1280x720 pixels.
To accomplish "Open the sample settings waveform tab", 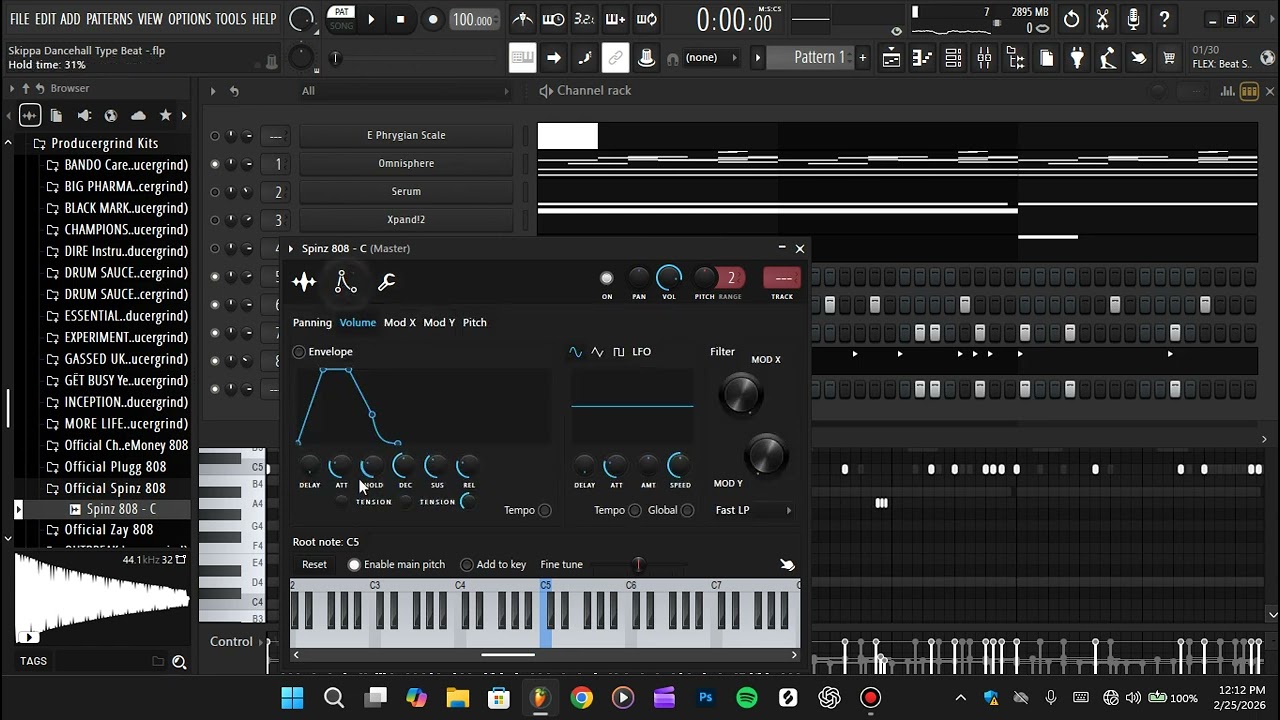I will click(304, 282).
